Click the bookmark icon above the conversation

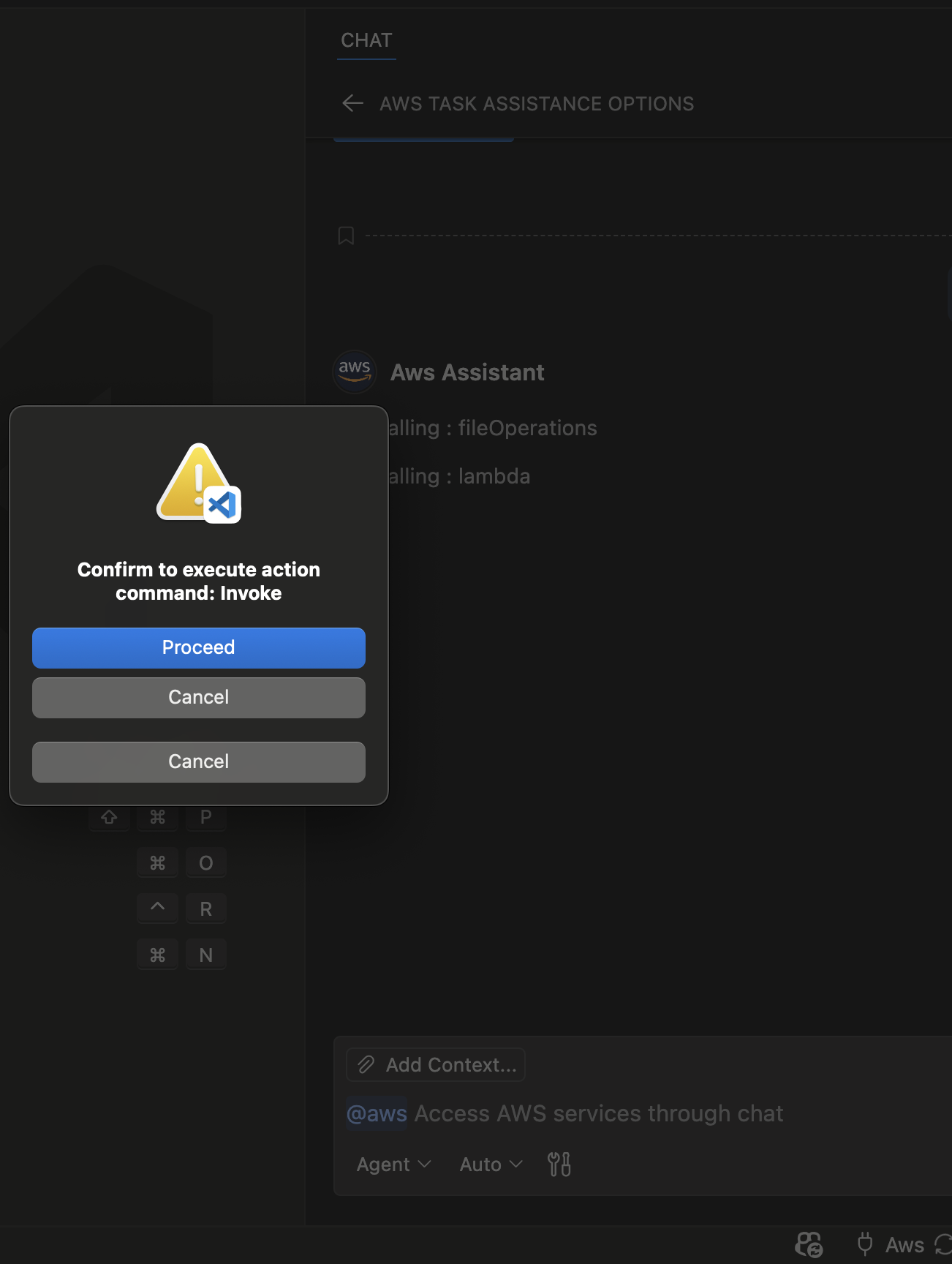[x=346, y=236]
